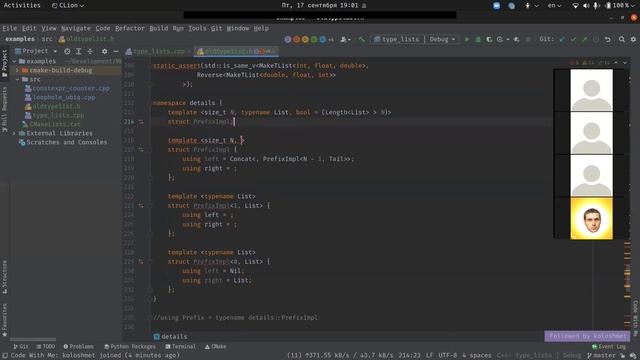Click the Code With Me user icon
Viewport: 640px width, 360px height.
coord(345,40)
